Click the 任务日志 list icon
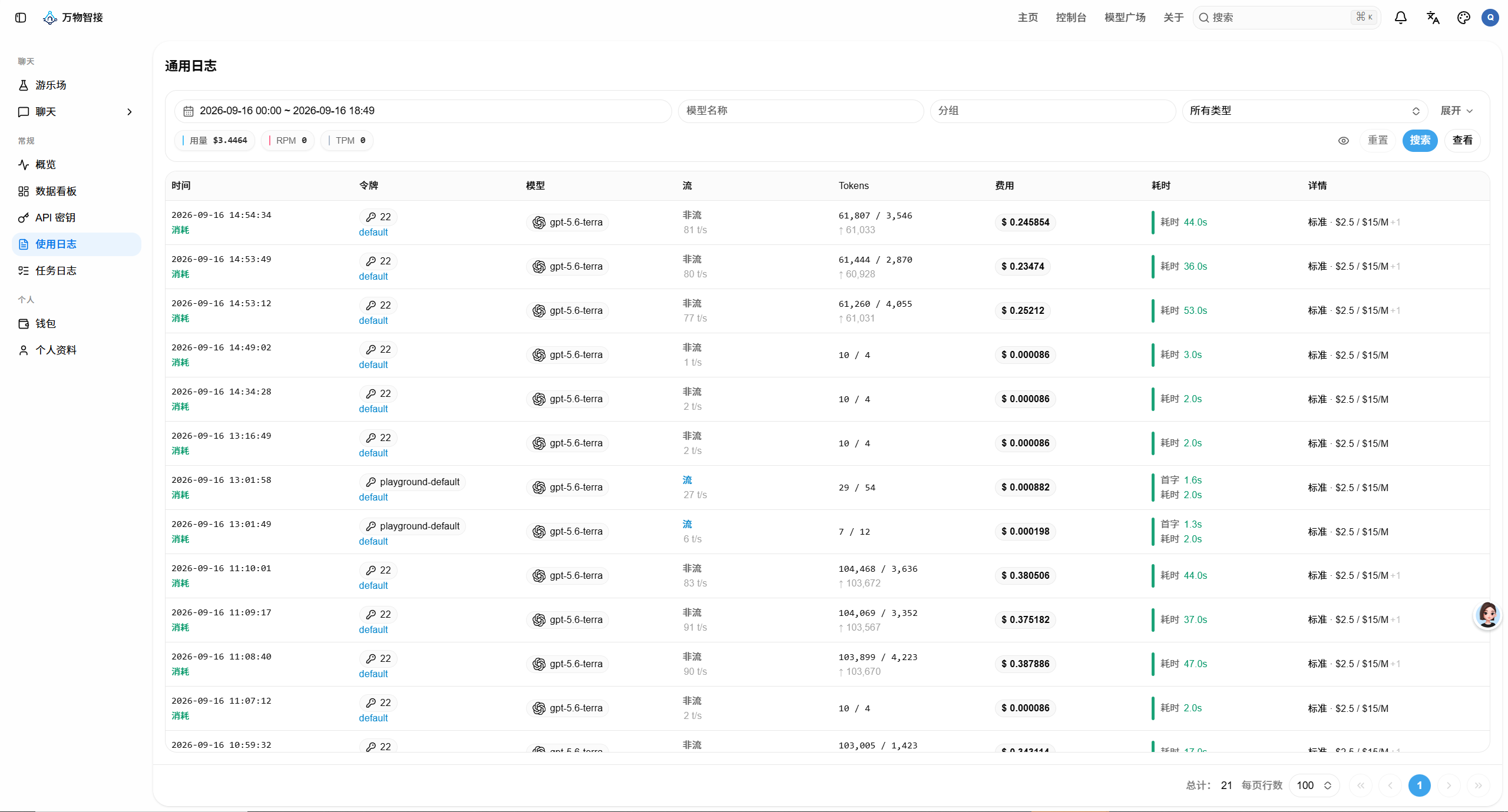Image resolution: width=1508 pixels, height=812 pixels. (x=24, y=271)
